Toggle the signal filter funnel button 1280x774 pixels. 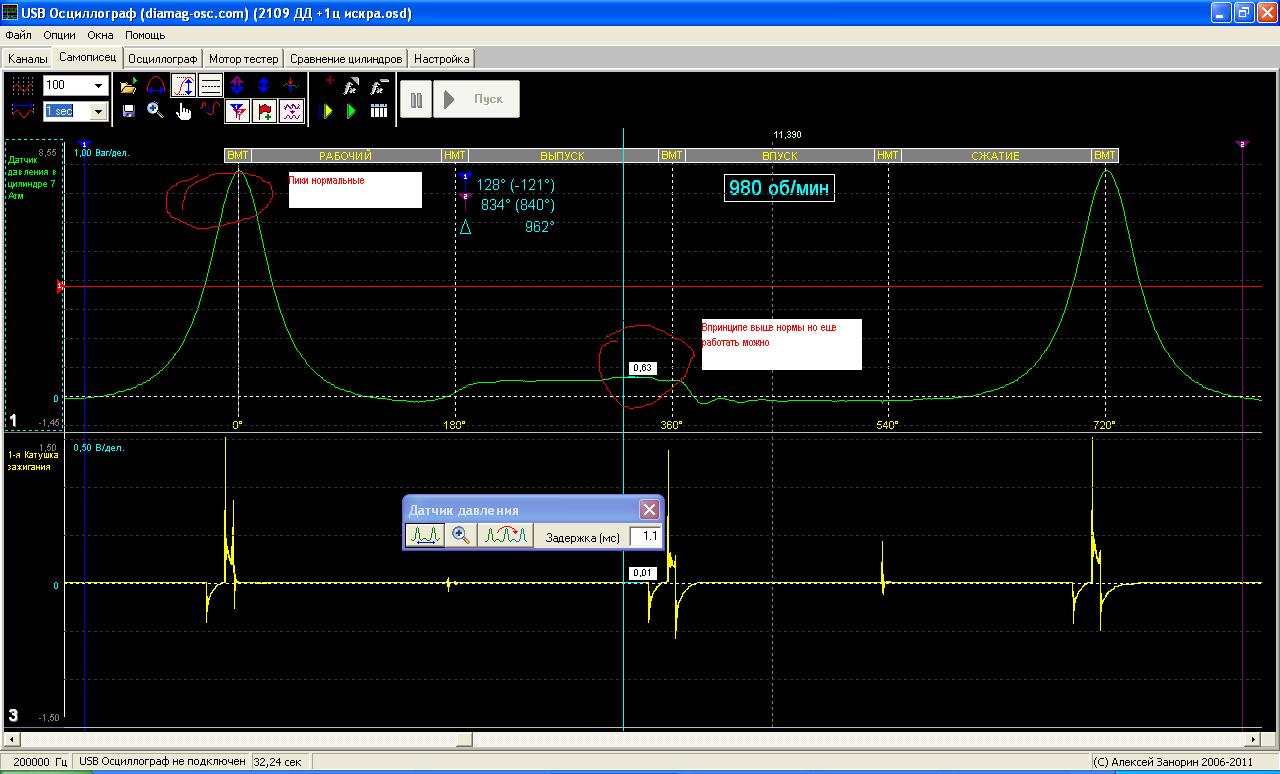coord(237,111)
